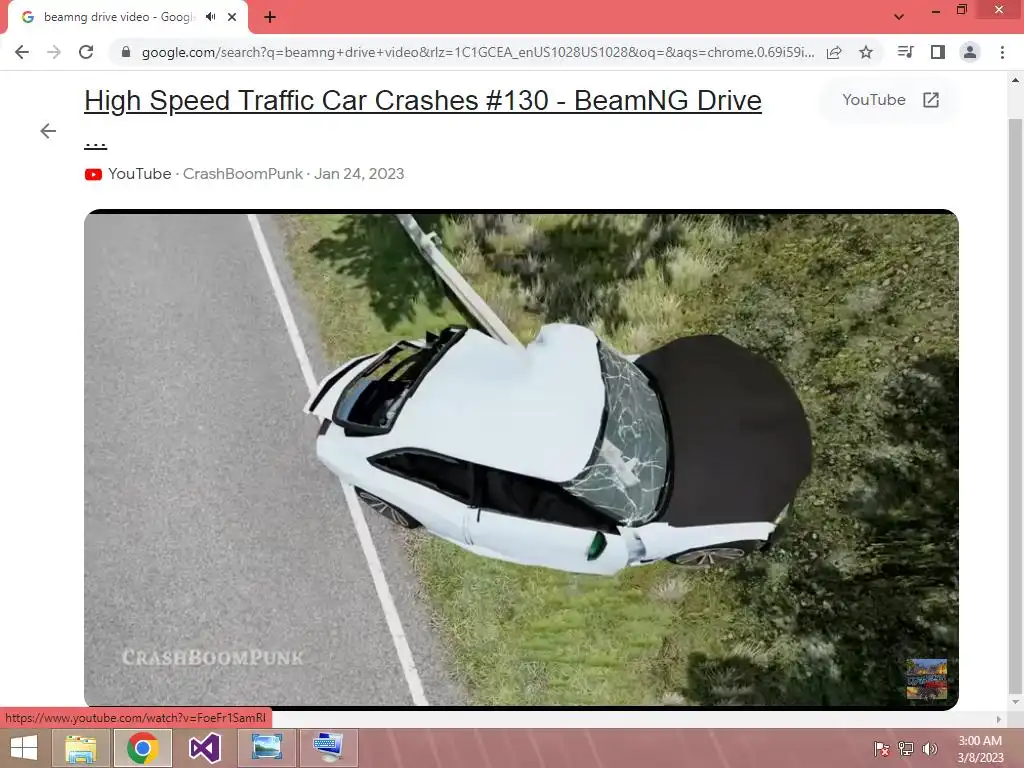Click the scrollbar up arrow
Viewport: 1024px width, 768px height.
1015,80
